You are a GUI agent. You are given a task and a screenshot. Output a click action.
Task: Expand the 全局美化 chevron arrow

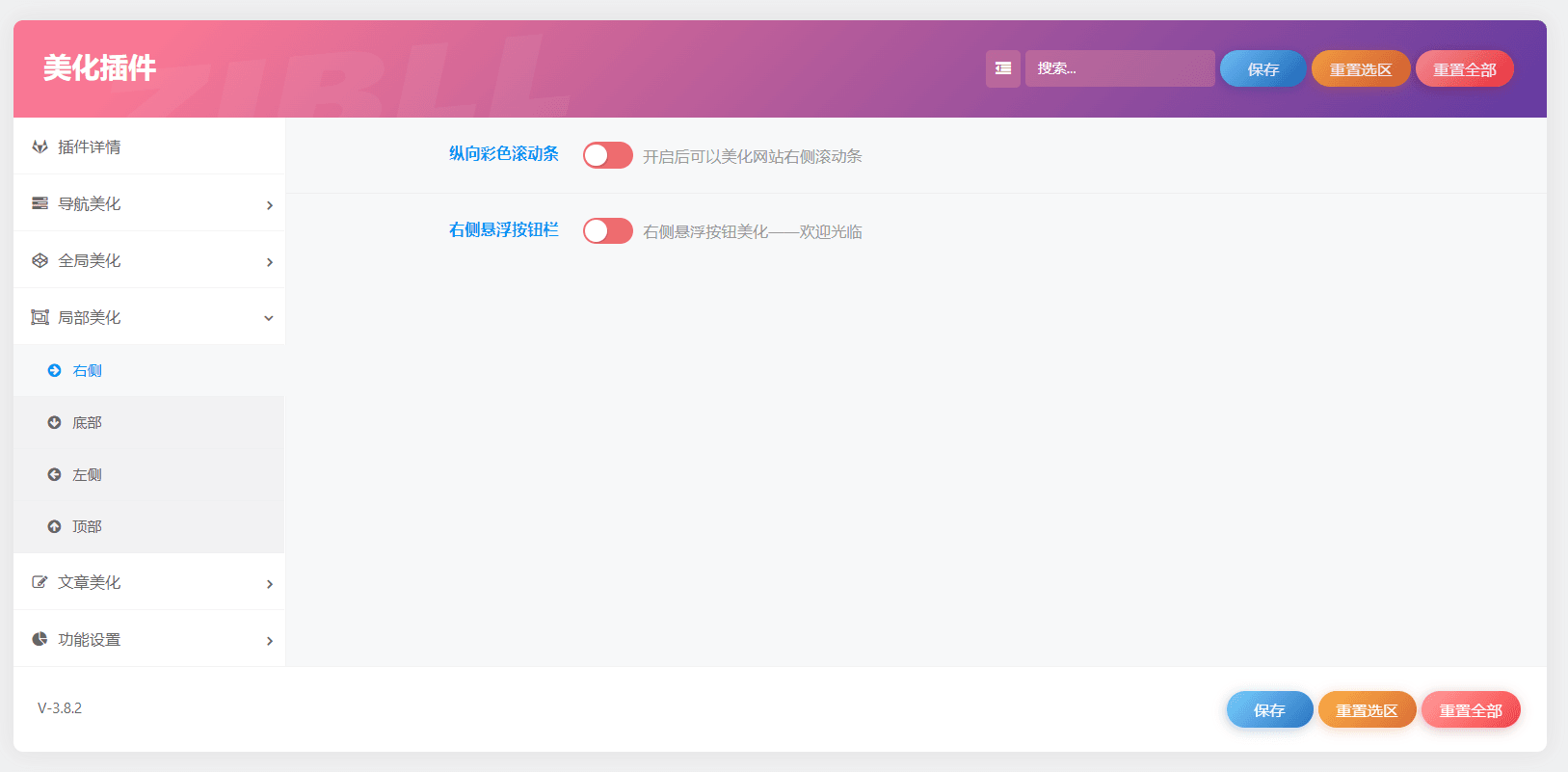pos(270,262)
